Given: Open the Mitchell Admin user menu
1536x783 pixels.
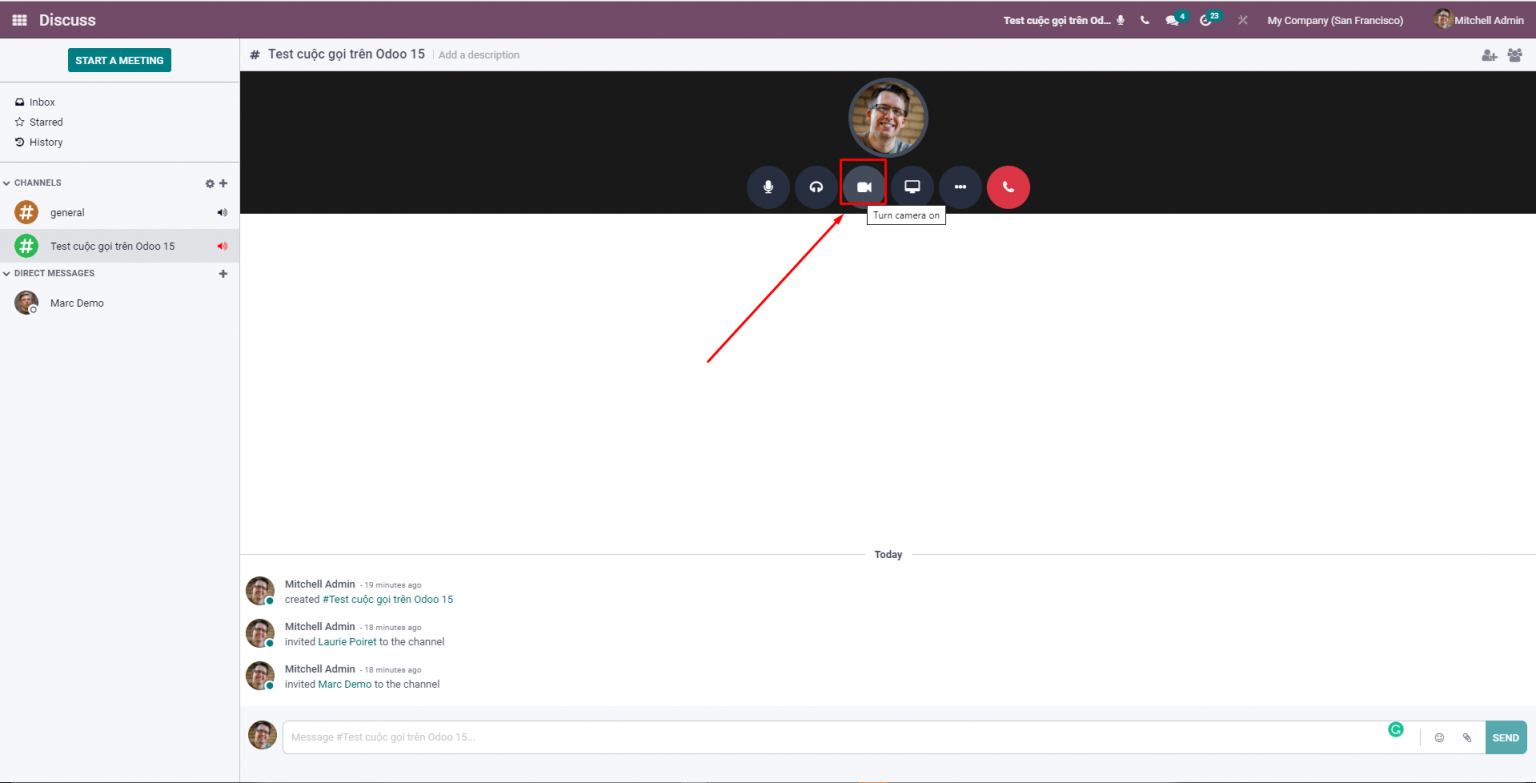Looking at the screenshot, I should (1479, 20).
